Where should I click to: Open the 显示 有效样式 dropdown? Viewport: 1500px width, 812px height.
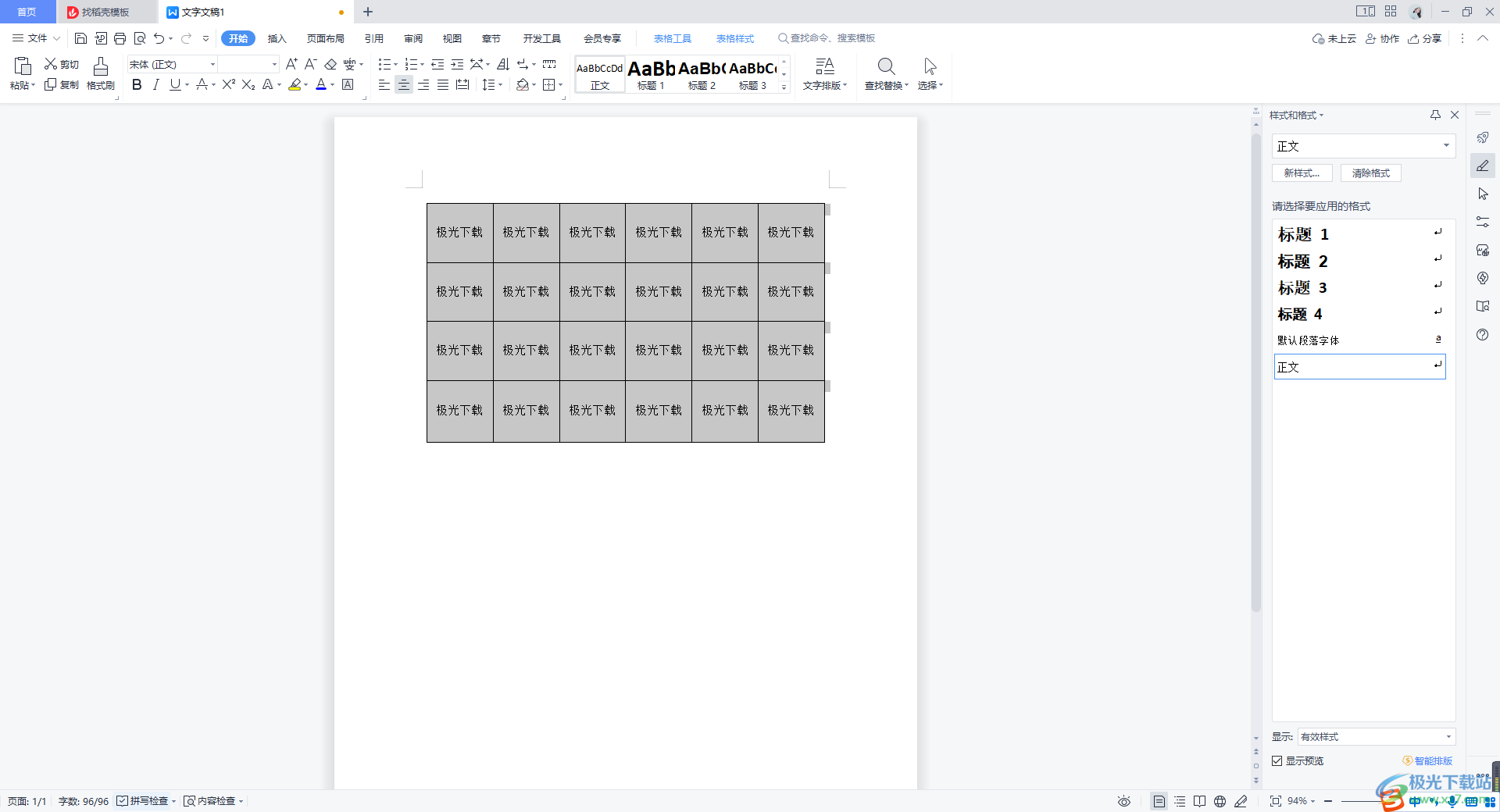pyautogui.click(x=1376, y=736)
